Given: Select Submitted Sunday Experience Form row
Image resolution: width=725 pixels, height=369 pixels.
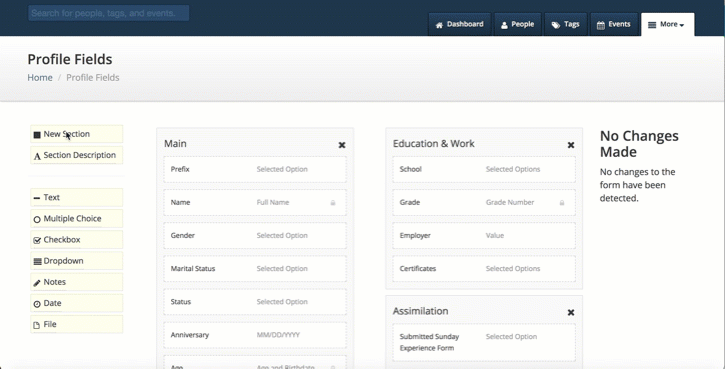Looking at the screenshot, I should pyautogui.click(x=484, y=343).
